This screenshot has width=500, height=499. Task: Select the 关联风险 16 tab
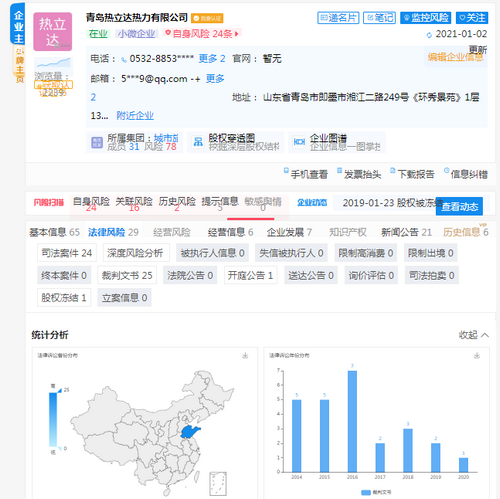(x=134, y=204)
